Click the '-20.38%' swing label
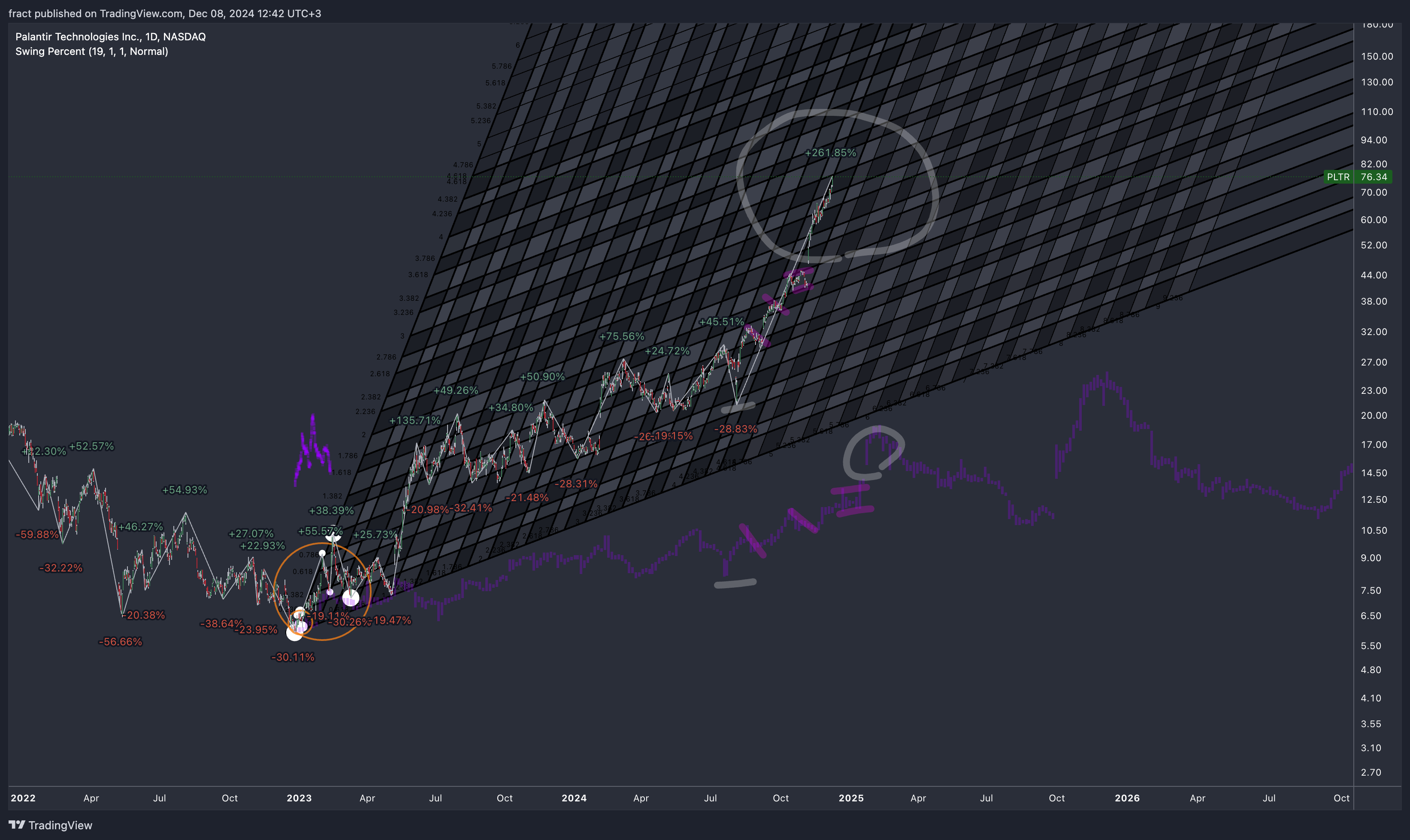Image resolution: width=1410 pixels, height=840 pixels. (144, 615)
